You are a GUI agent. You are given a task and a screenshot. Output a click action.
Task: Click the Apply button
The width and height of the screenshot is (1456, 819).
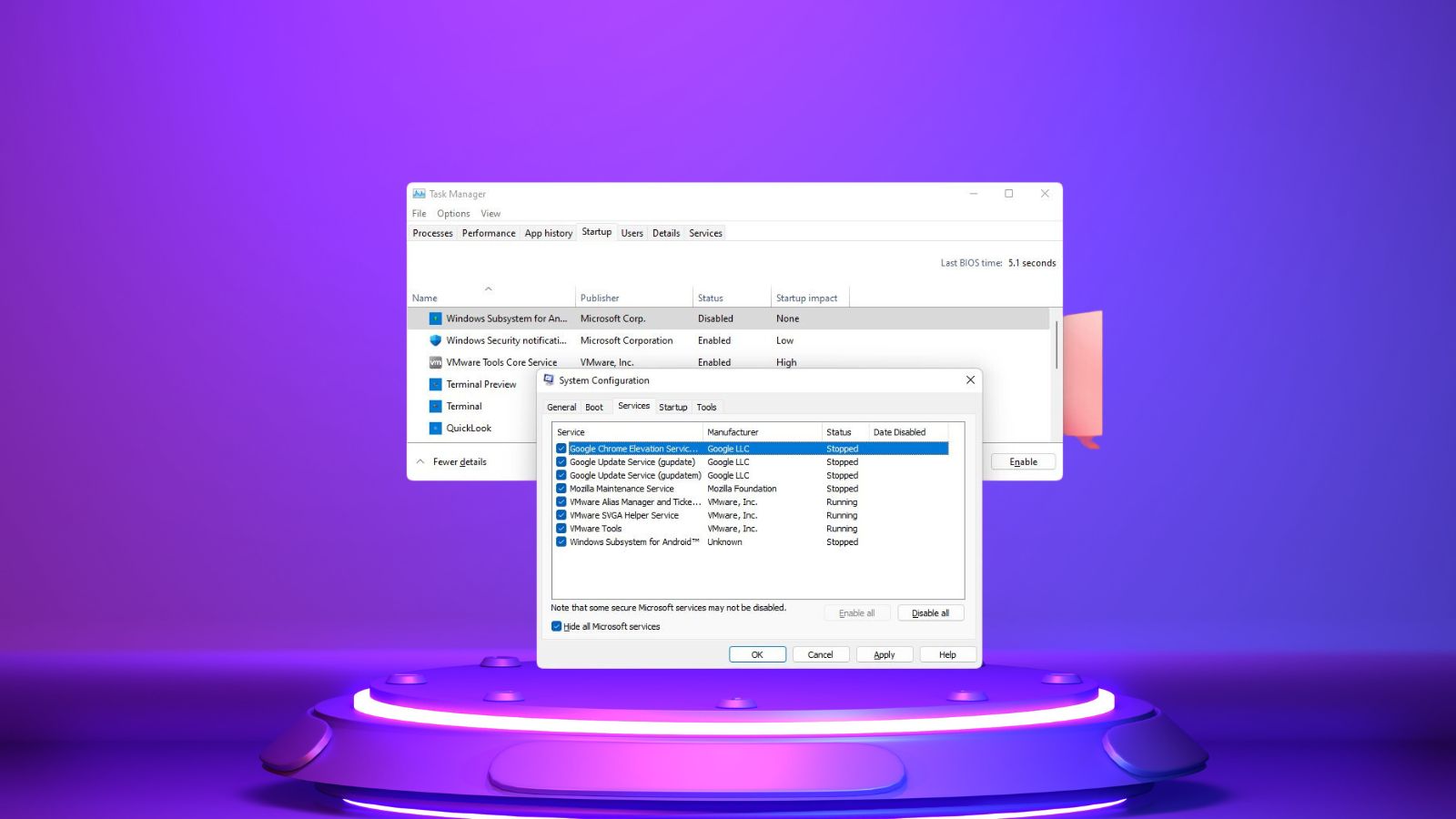884,654
